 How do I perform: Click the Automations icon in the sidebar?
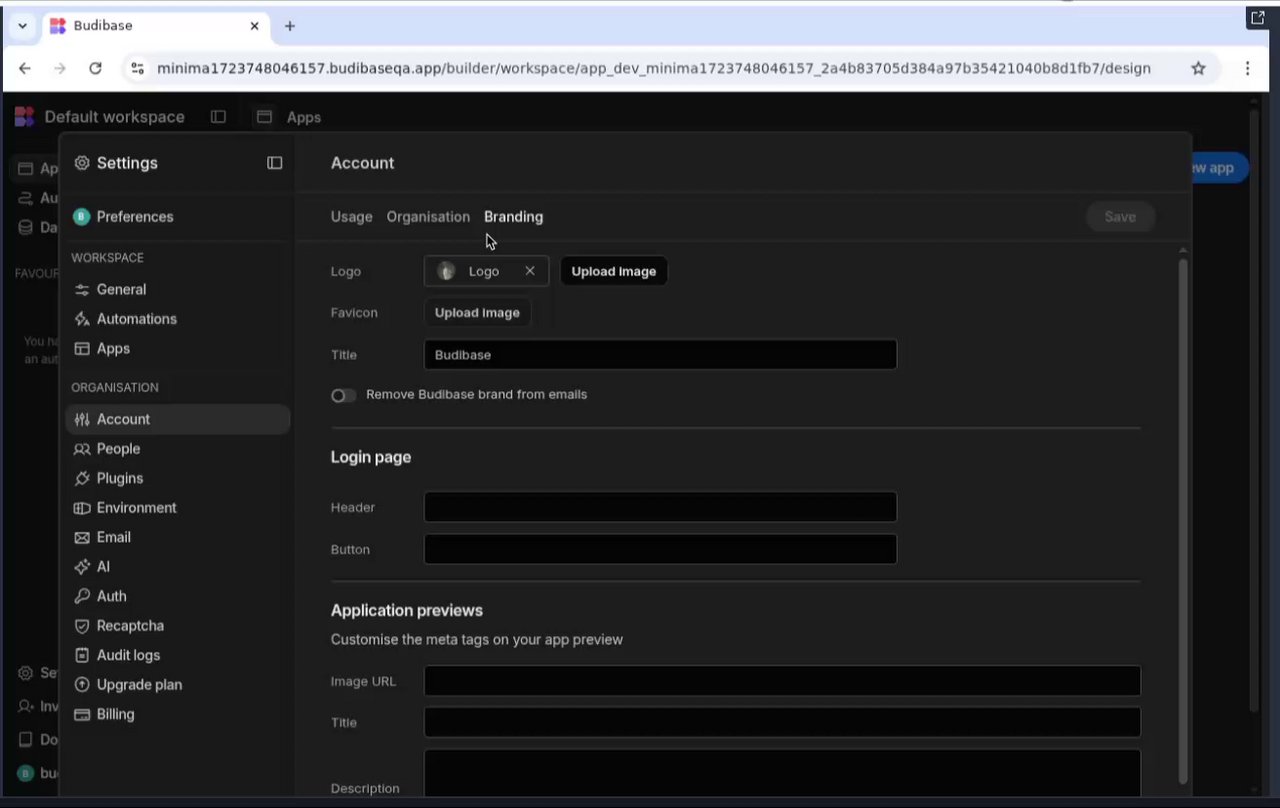pos(82,319)
